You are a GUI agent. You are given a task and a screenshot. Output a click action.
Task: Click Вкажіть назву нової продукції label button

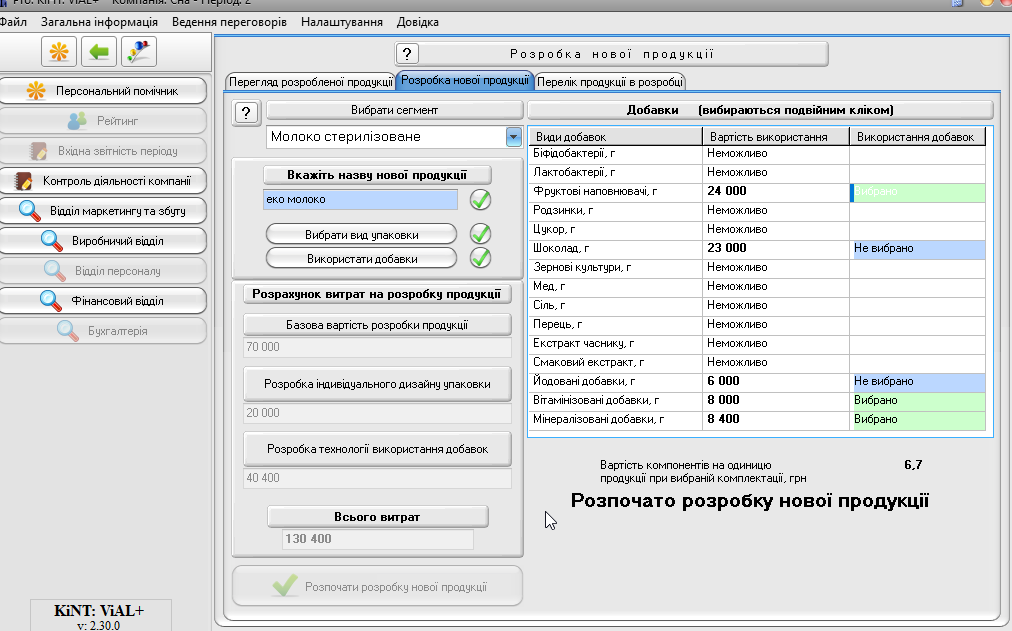pos(377,175)
